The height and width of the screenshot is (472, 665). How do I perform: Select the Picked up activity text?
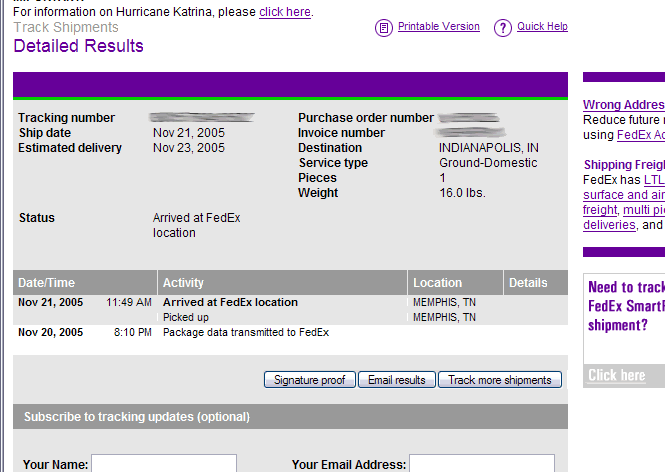pyautogui.click(x=186, y=317)
